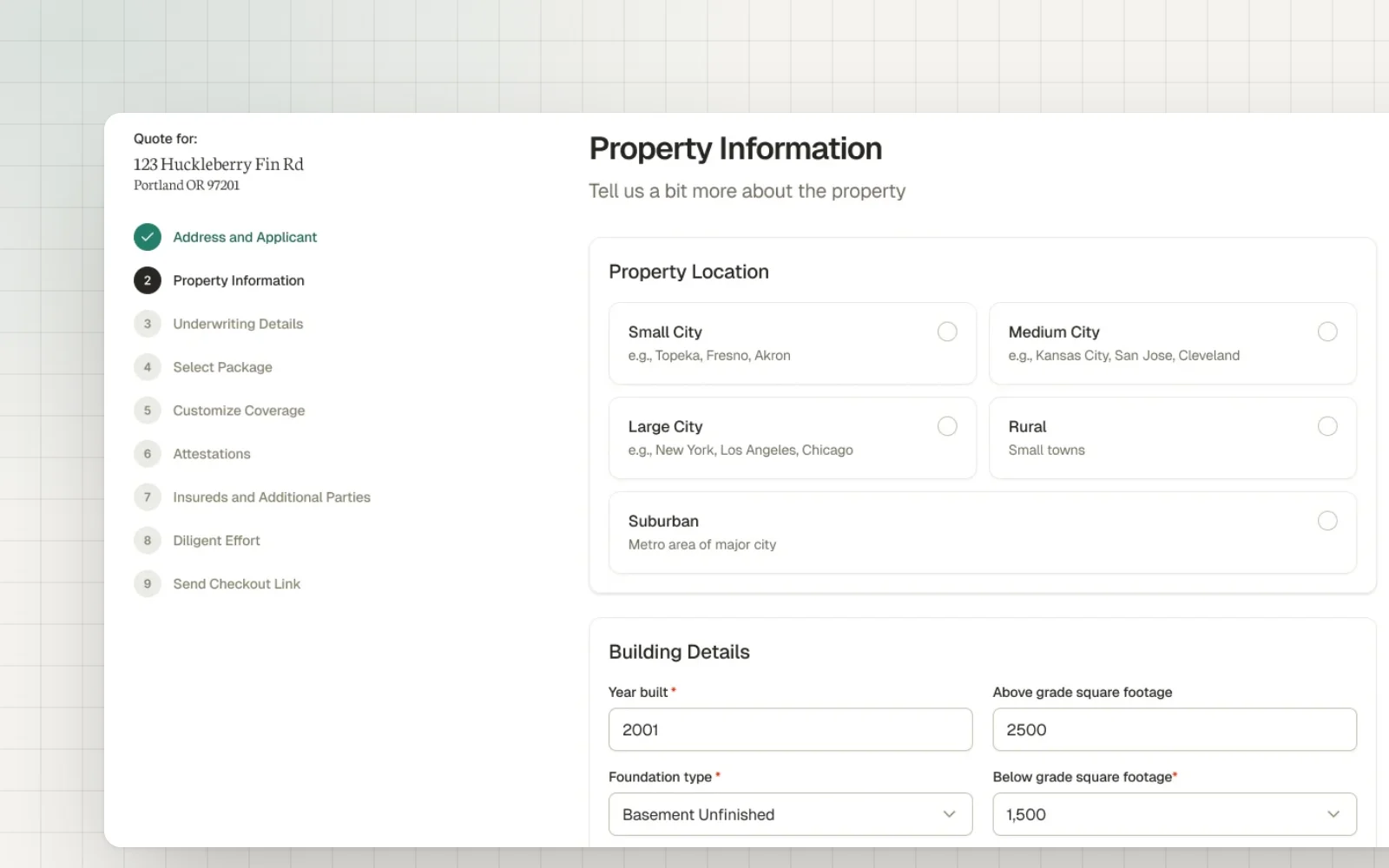Image resolution: width=1389 pixels, height=868 pixels.
Task: Click step 4 number circle
Action: 148,367
